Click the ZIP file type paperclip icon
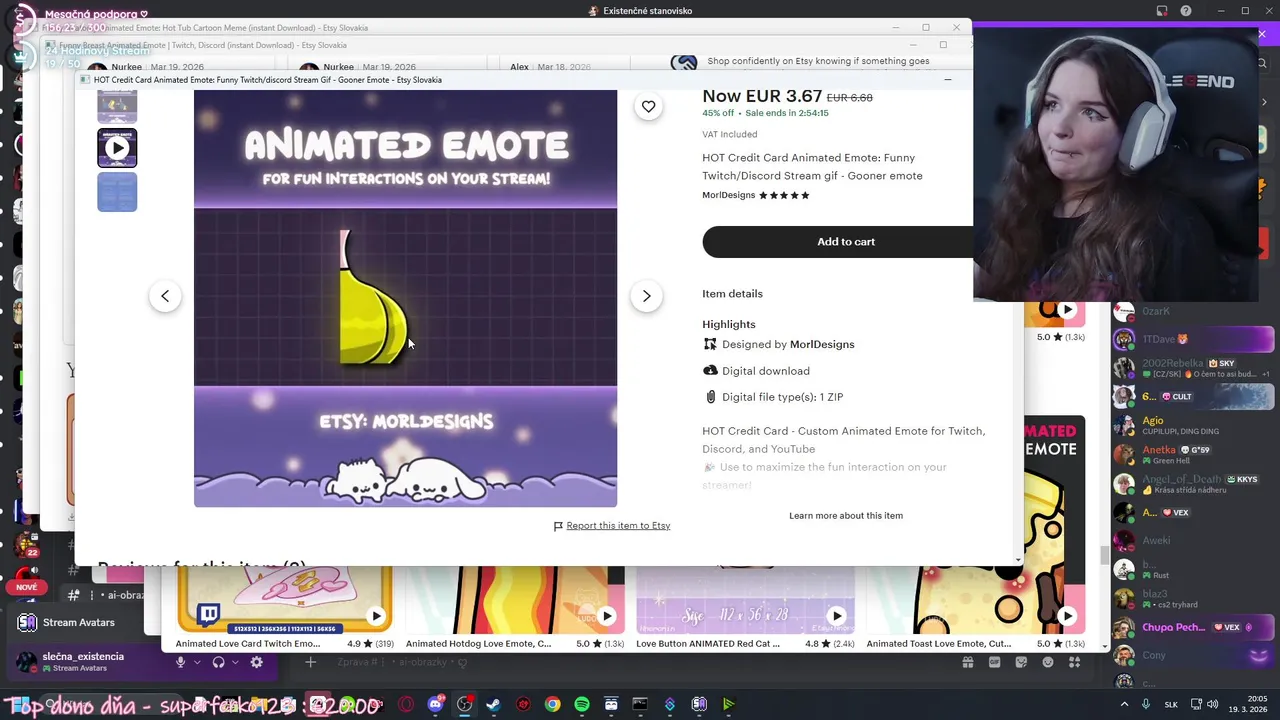1280x720 pixels. [710, 397]
